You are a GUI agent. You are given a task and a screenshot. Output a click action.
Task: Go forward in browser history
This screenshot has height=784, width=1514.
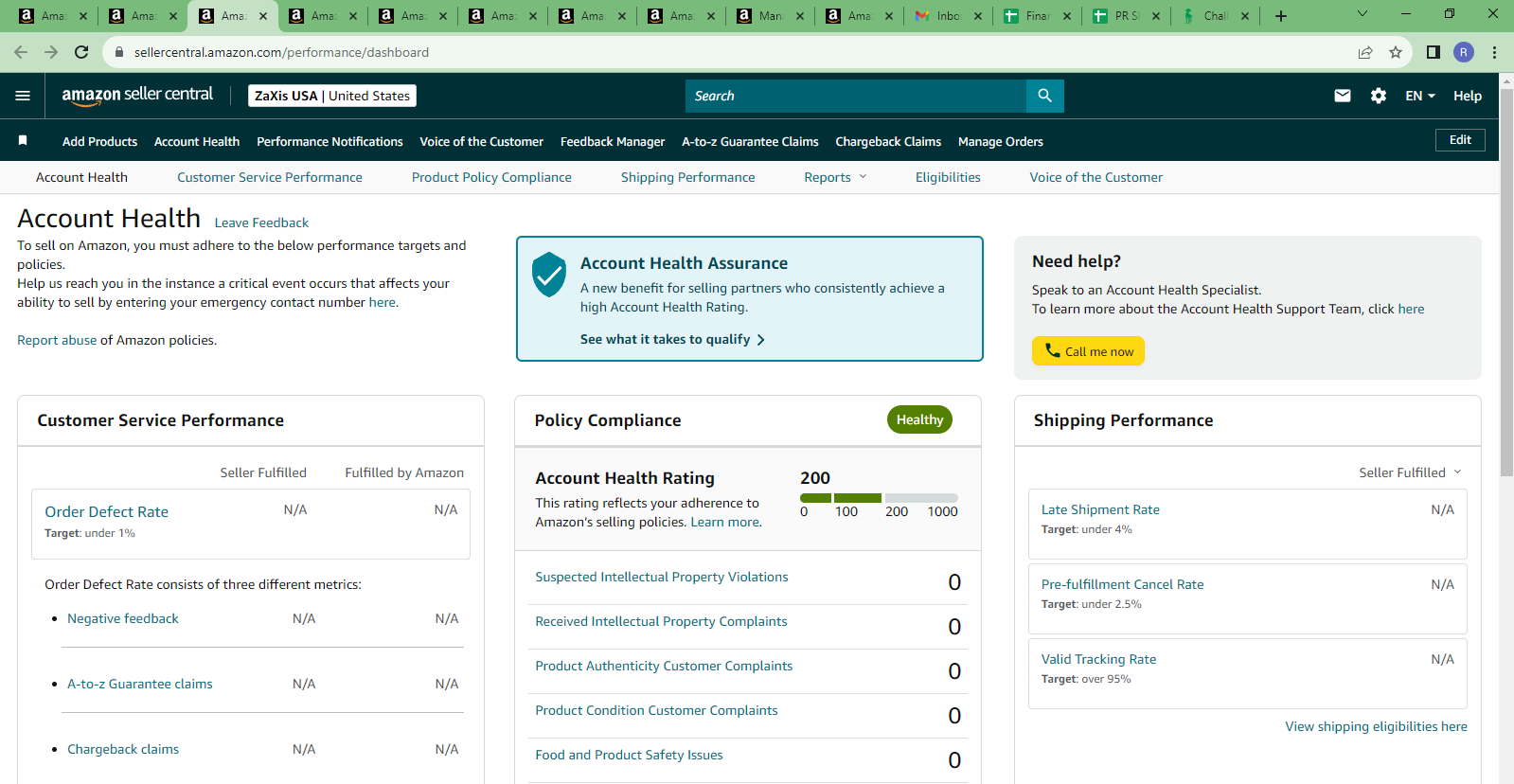click(51, 52)
